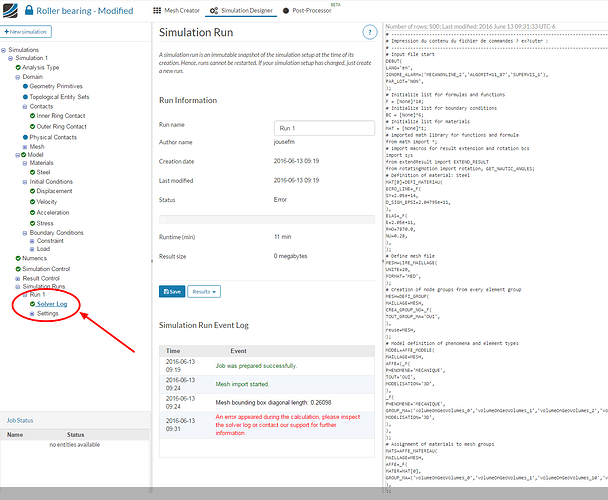Click green check icon next to Acceleration
Viewport: 608px width, 500px height.
pos(33,213)
